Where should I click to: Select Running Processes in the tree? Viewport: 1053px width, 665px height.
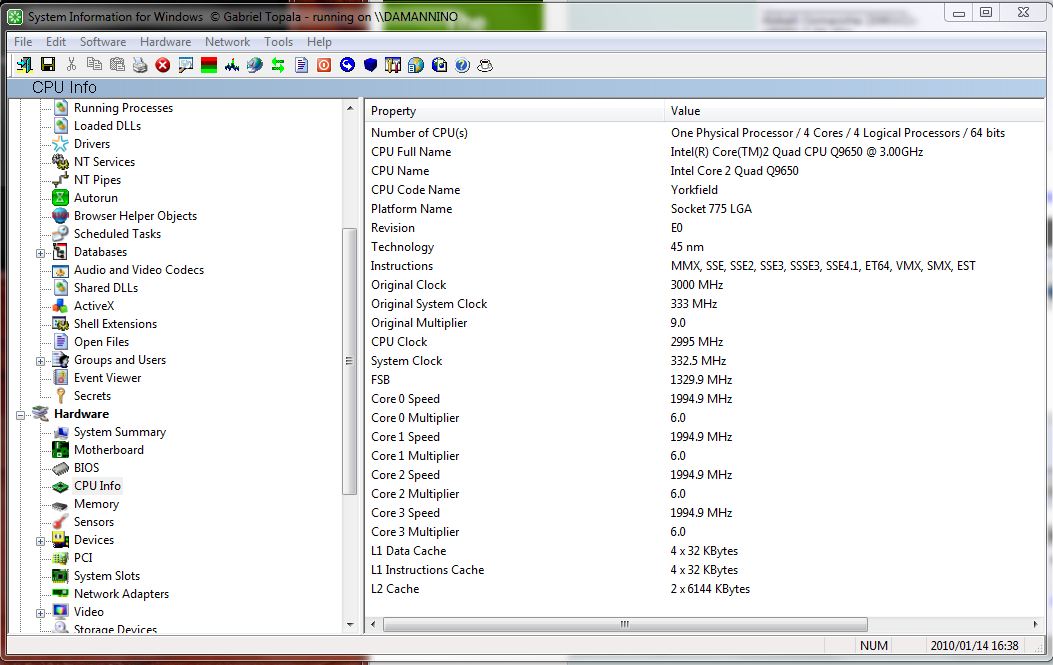[123, 107]
